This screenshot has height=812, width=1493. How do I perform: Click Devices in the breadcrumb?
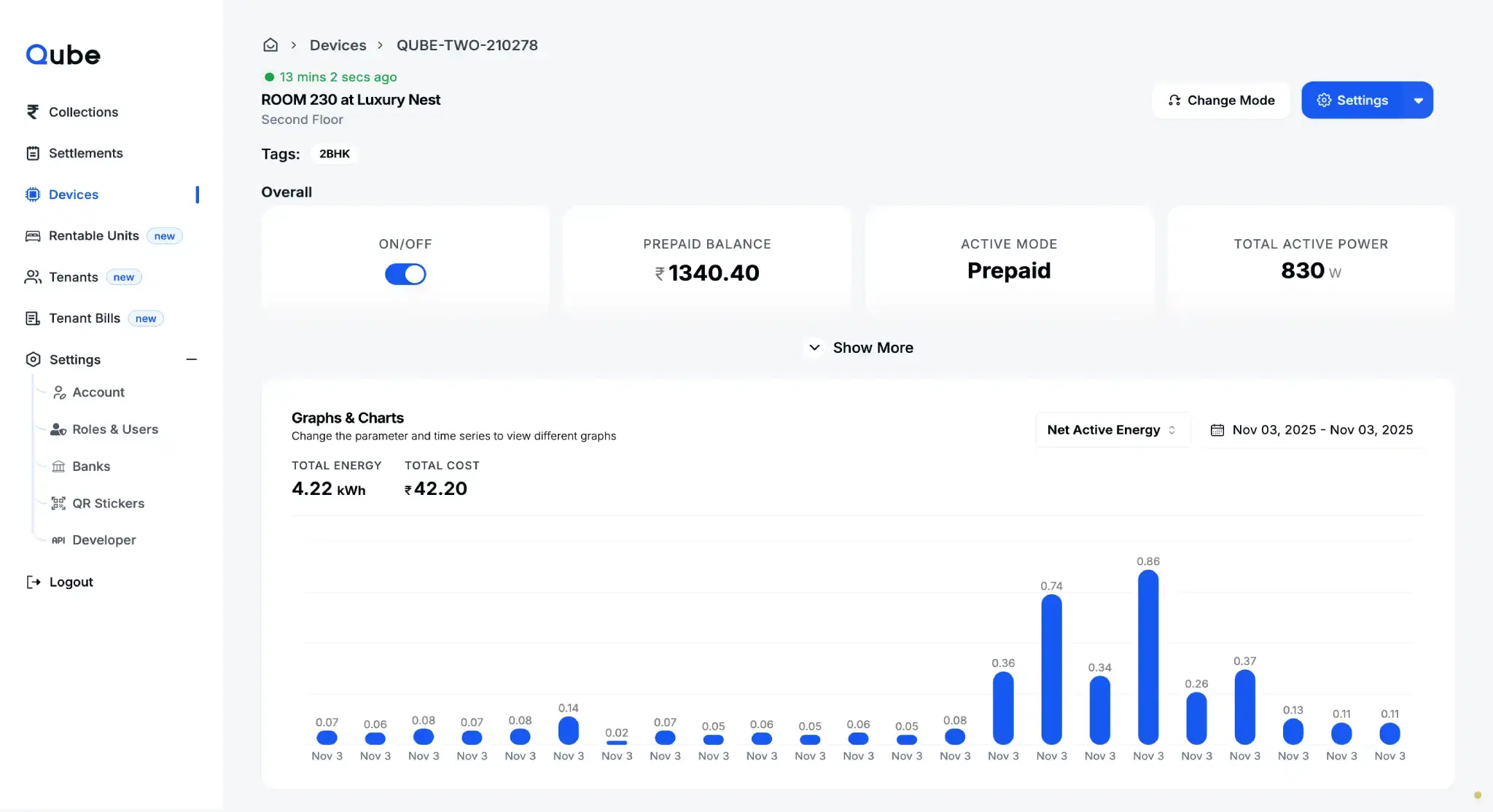[x=338, y=45]
